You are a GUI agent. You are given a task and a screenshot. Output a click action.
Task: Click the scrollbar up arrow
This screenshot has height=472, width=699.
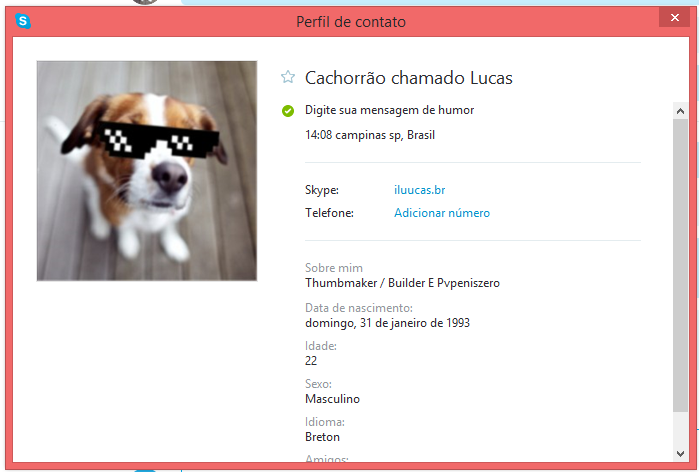[680, 111]
